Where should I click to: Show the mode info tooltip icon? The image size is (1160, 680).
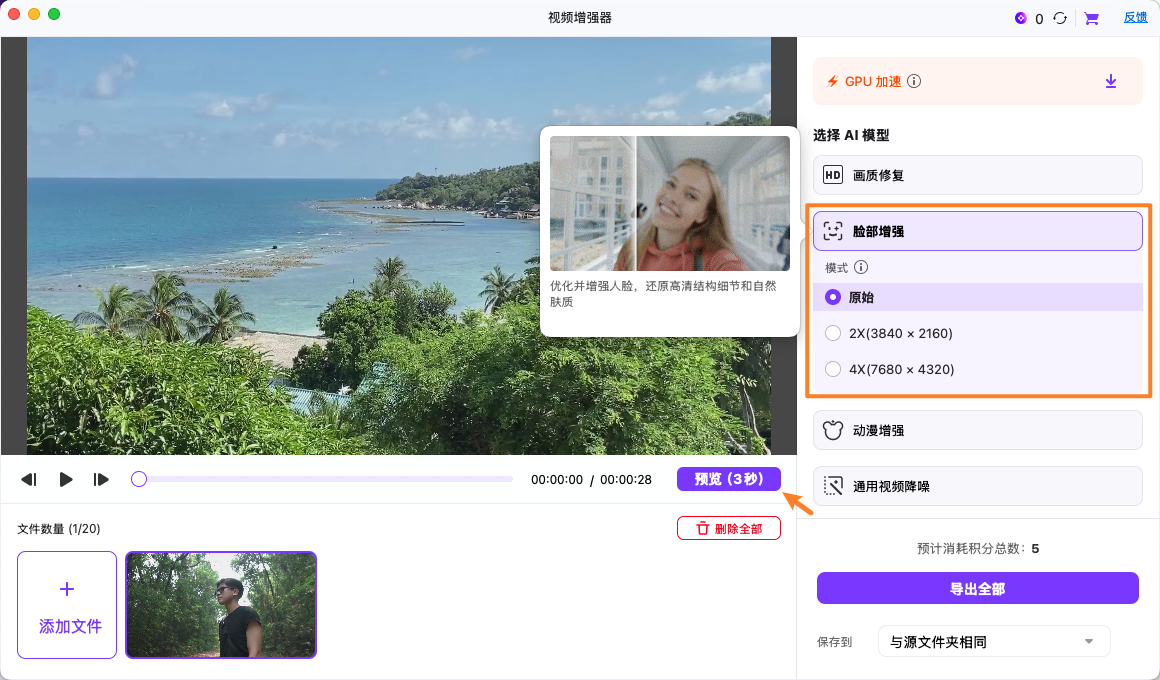(x=861, y=268)
